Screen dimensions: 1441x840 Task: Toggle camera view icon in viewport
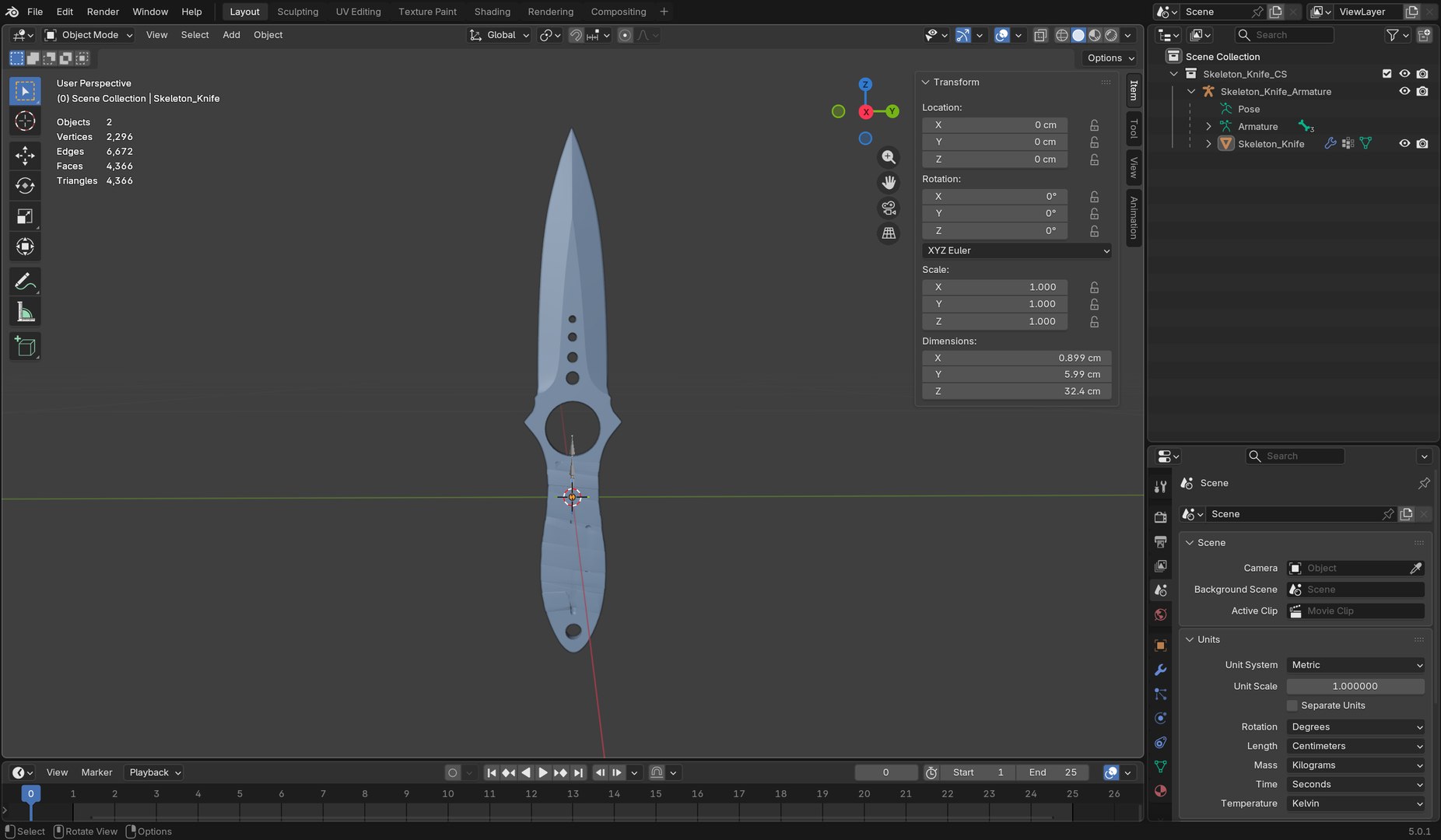click(x=889, y=208)
